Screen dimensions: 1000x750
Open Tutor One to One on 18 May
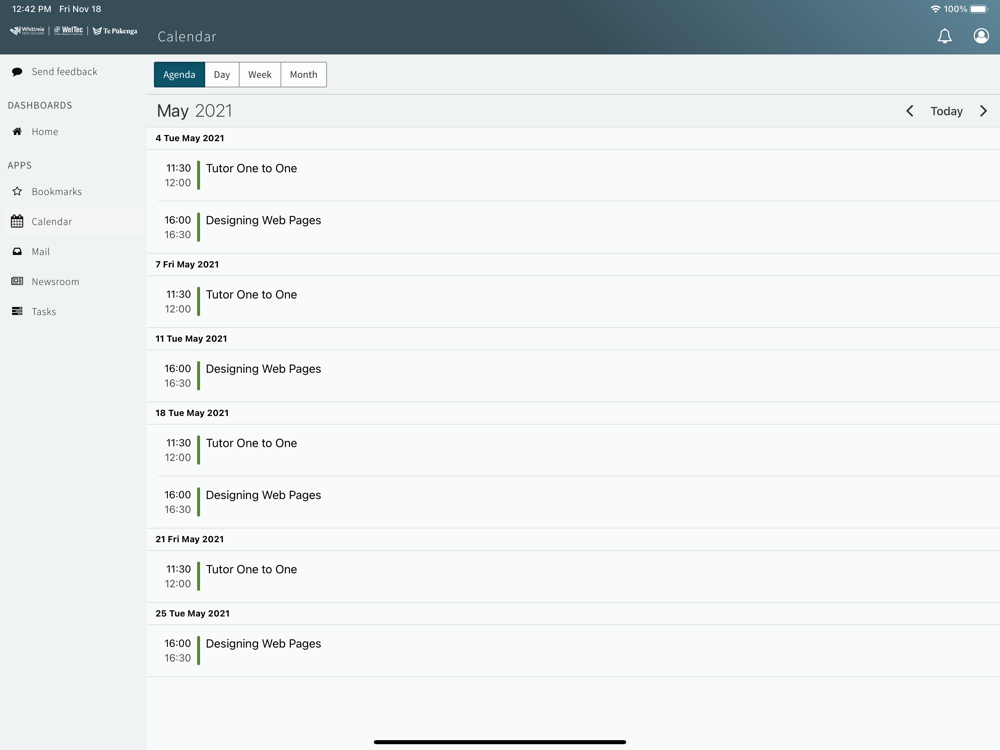pos(573,450)
